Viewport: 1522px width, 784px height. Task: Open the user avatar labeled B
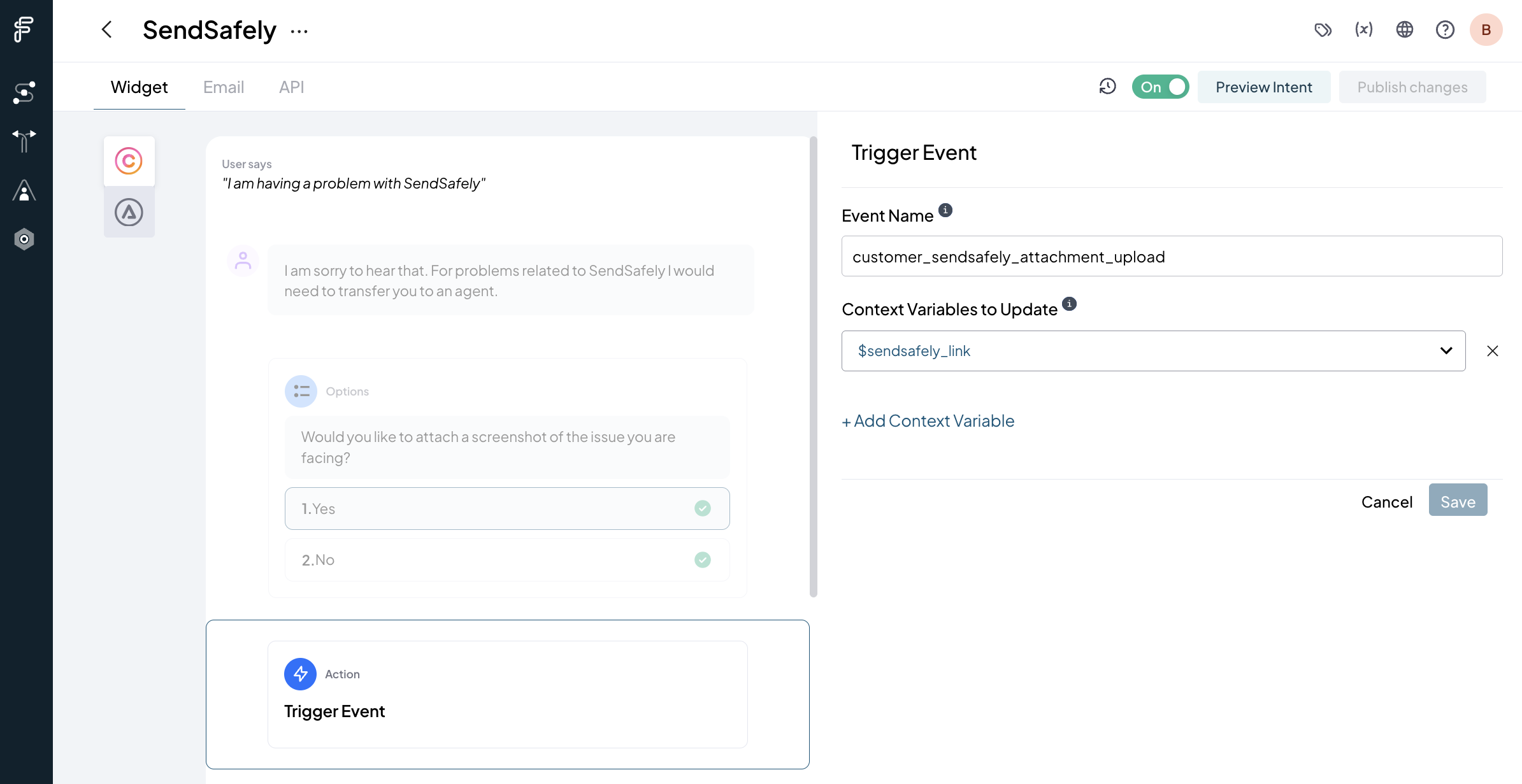(1486, 29)
